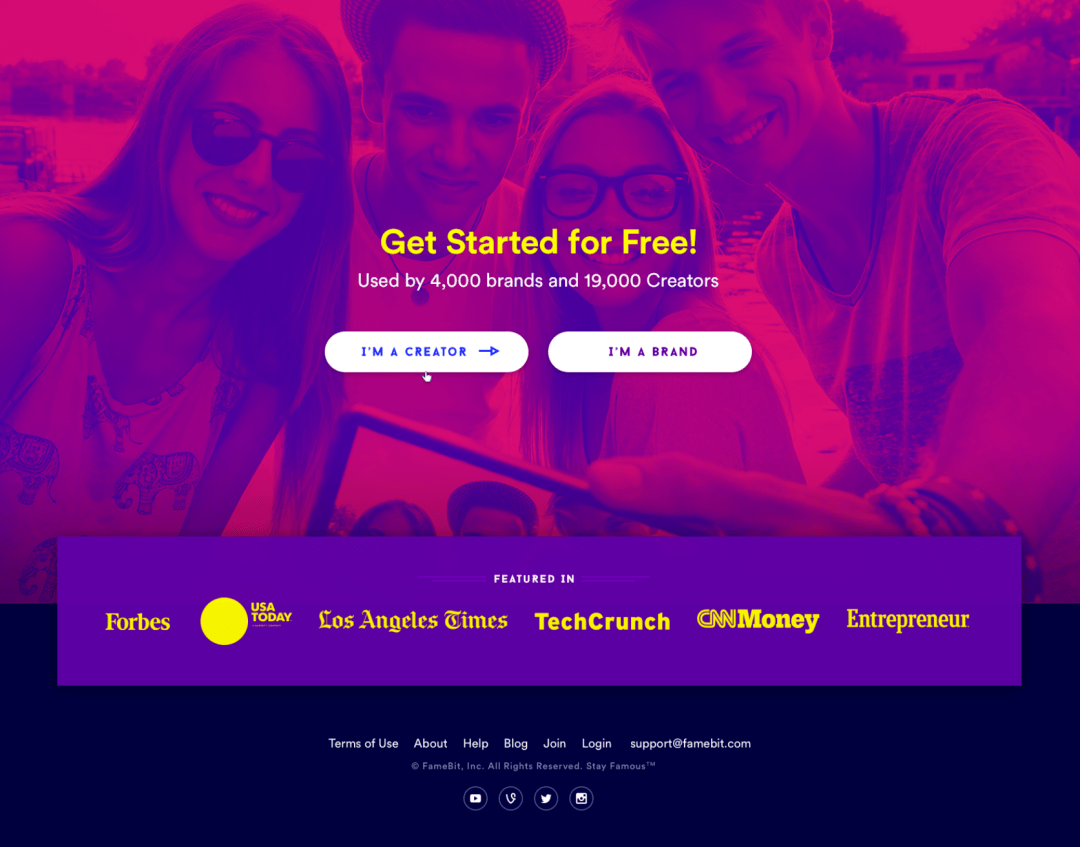The image size is (1080, 847).
Task: Open the Help link in footer
Action: point(475,744)
